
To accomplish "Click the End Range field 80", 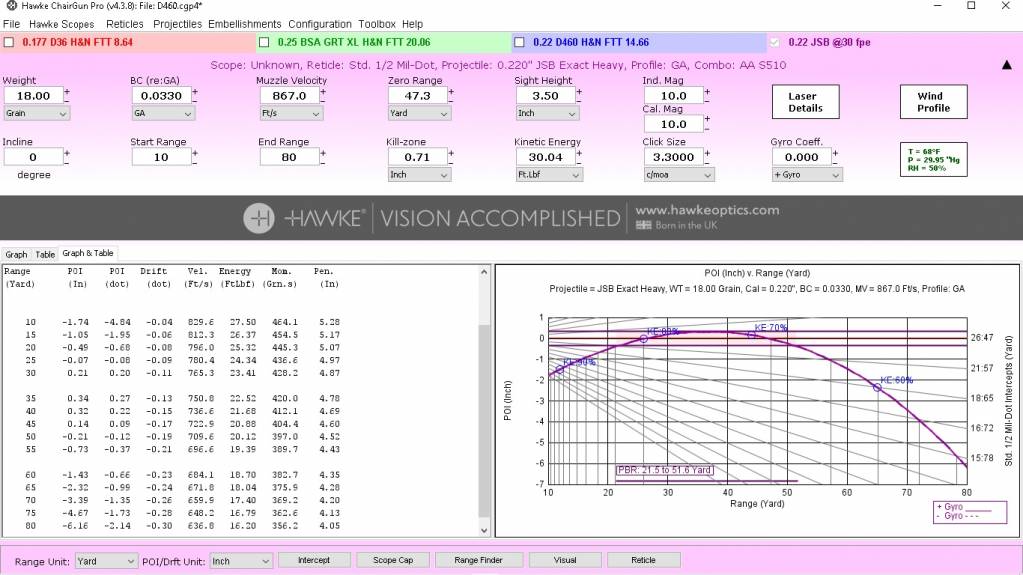I will point(289,157).
